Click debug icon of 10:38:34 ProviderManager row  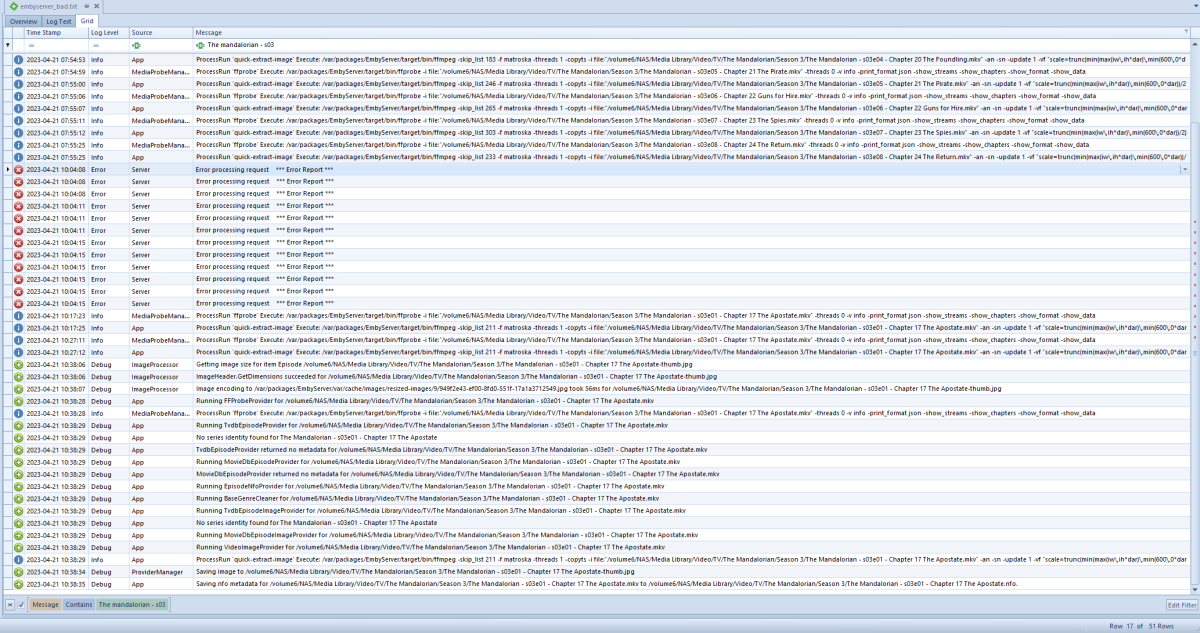coord(18,571)
